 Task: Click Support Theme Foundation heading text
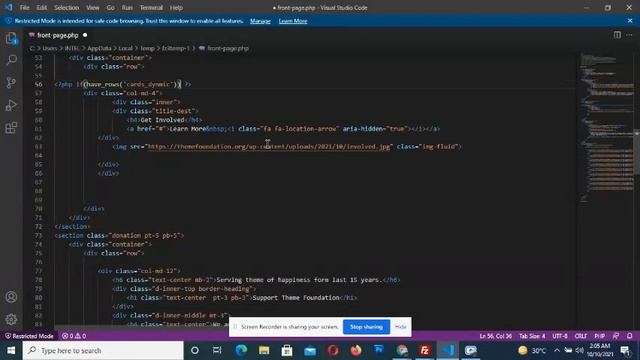click(296, 298)
